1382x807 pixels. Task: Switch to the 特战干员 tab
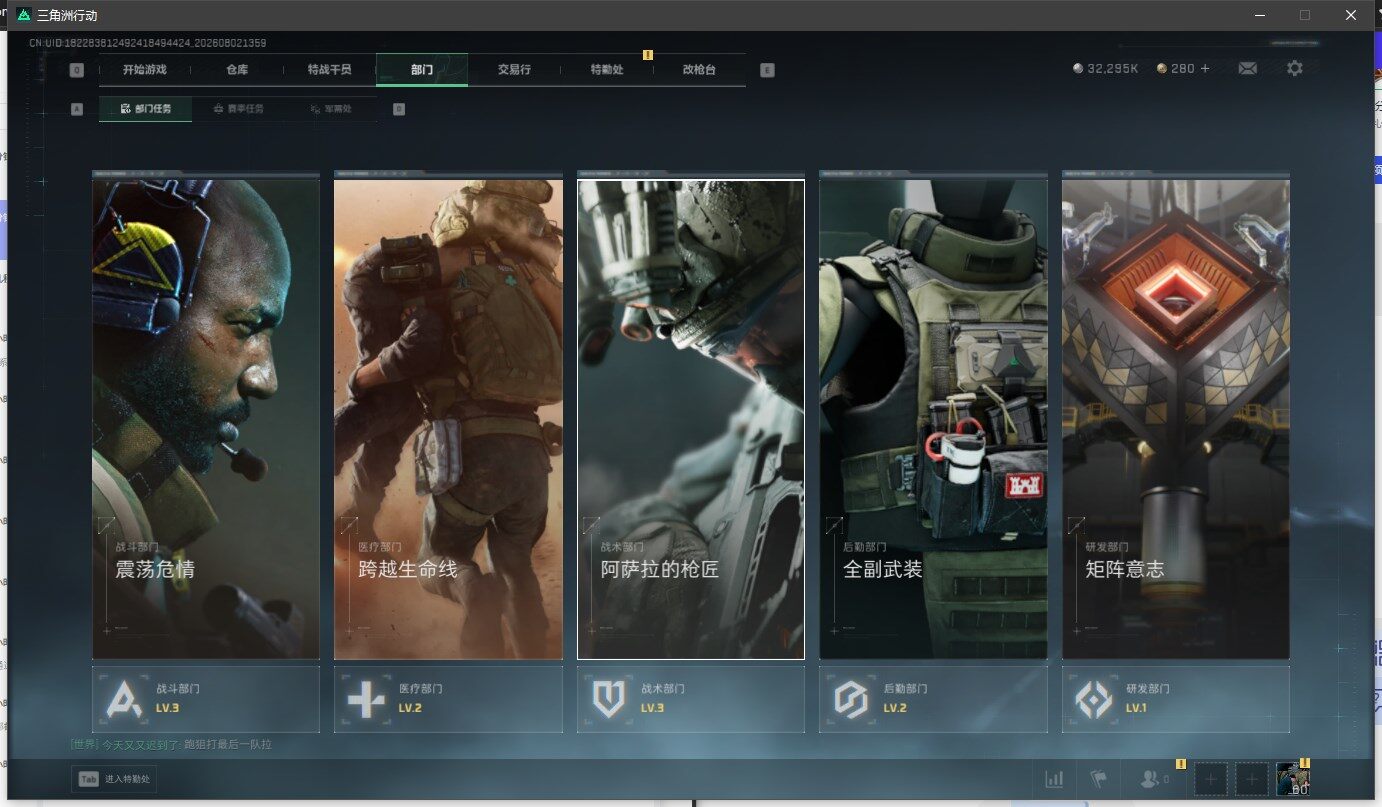pos(329,70)
